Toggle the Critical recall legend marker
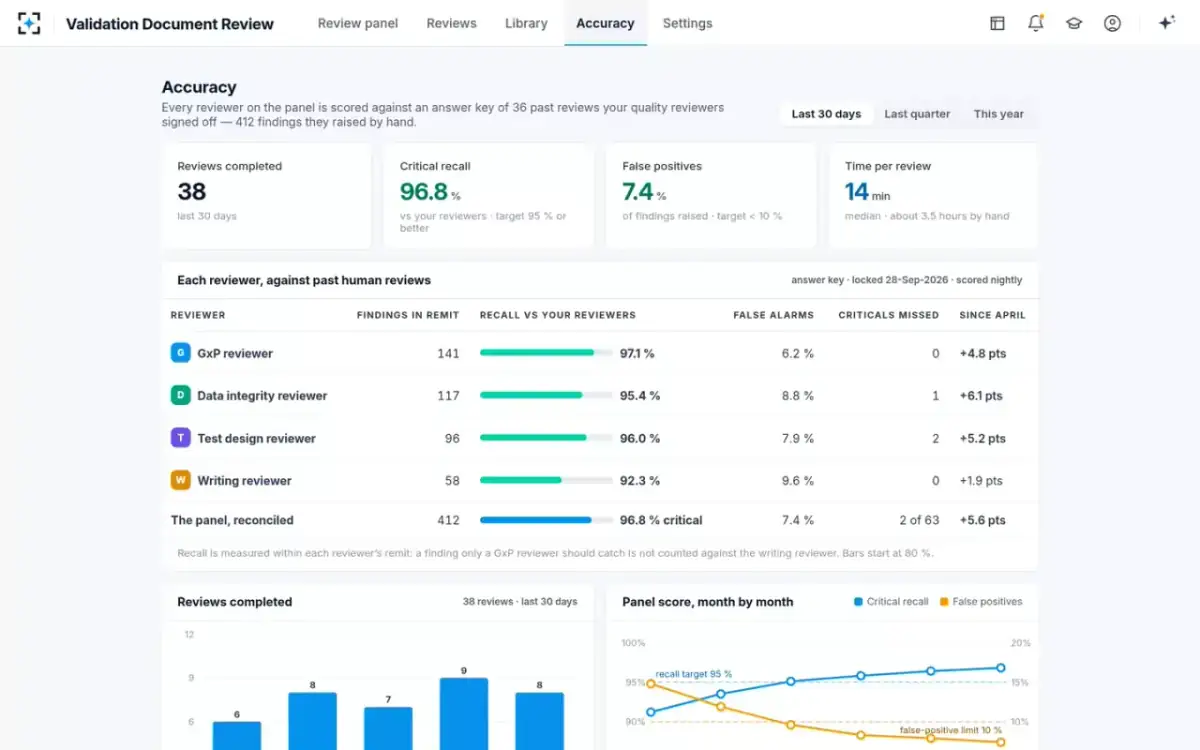The height and width of the screenshot is (750, 1200). click(x=858, y=602)
